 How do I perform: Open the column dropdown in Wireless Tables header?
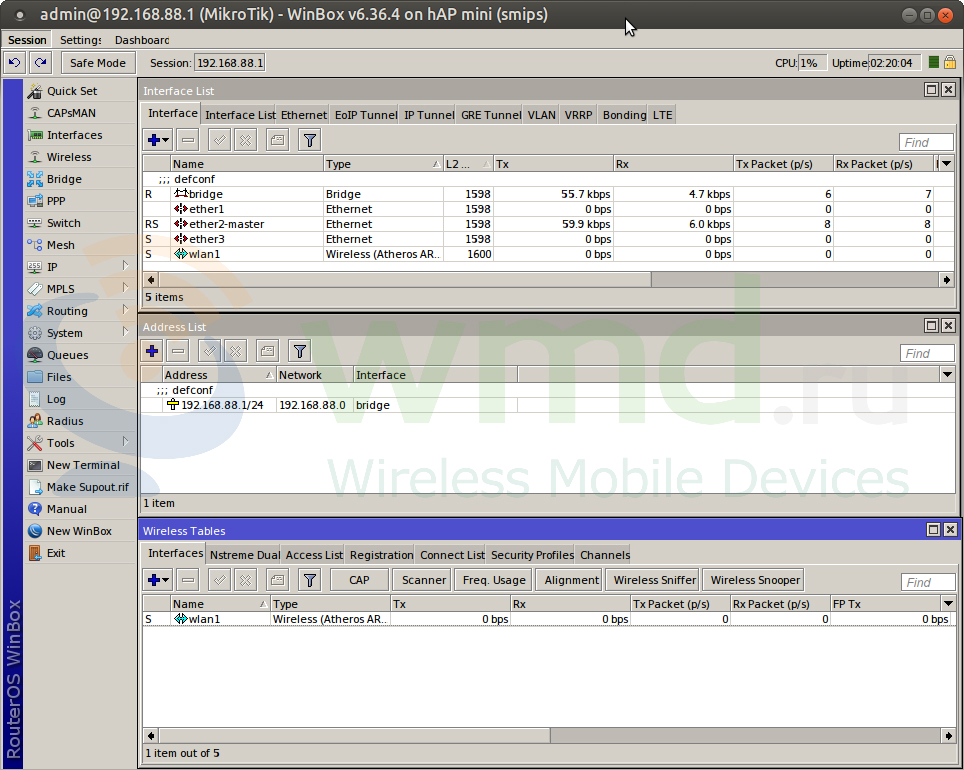(949, 604)
